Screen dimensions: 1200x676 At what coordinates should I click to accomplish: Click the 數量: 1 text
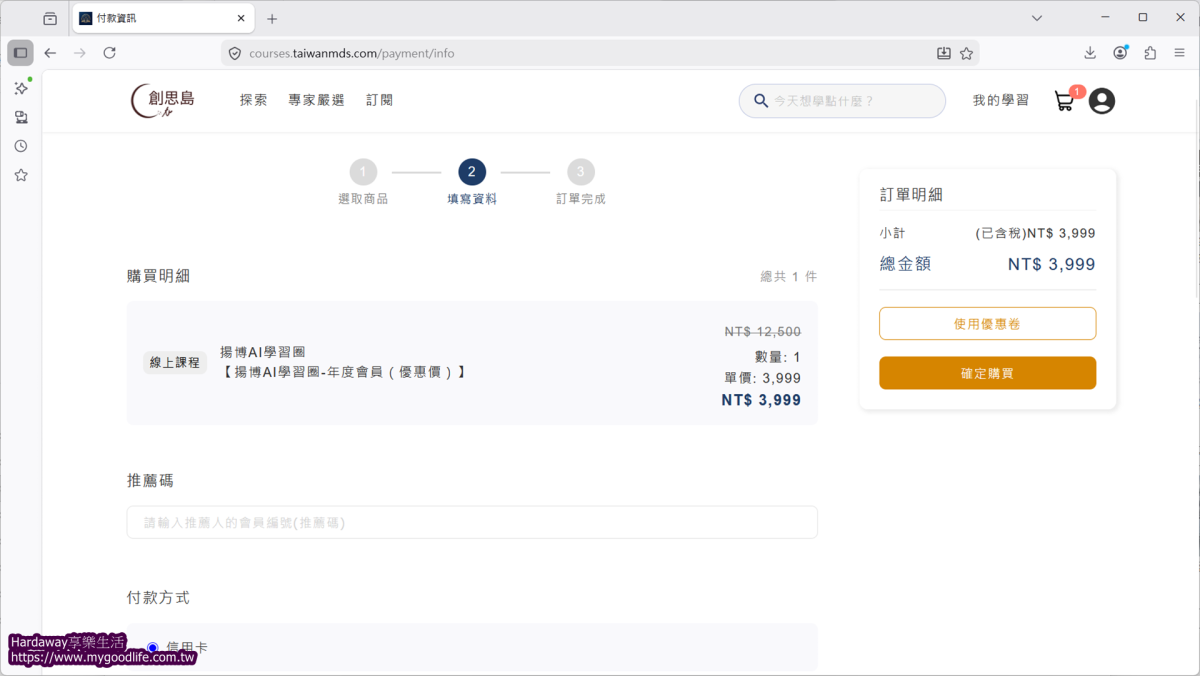(777, 357)
